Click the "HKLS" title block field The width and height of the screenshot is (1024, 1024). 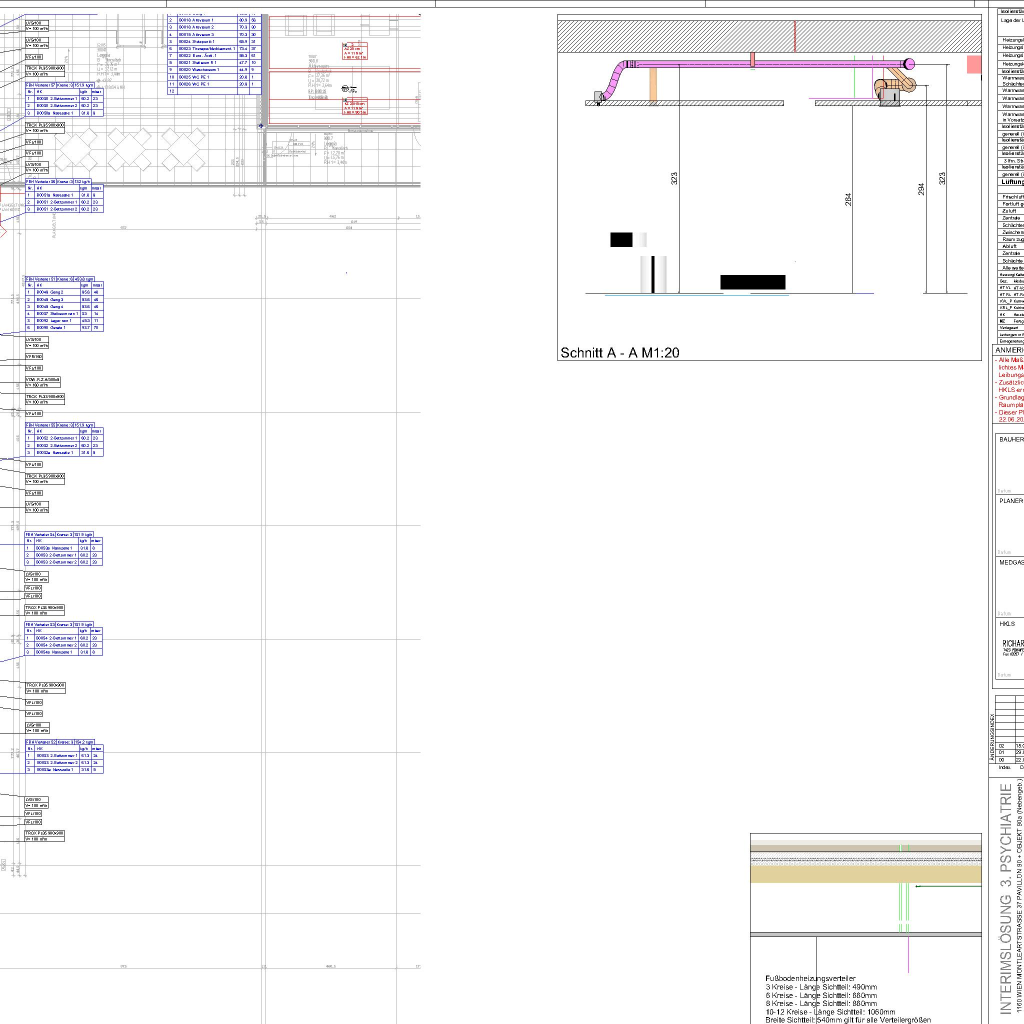(x=1007, y=623)
